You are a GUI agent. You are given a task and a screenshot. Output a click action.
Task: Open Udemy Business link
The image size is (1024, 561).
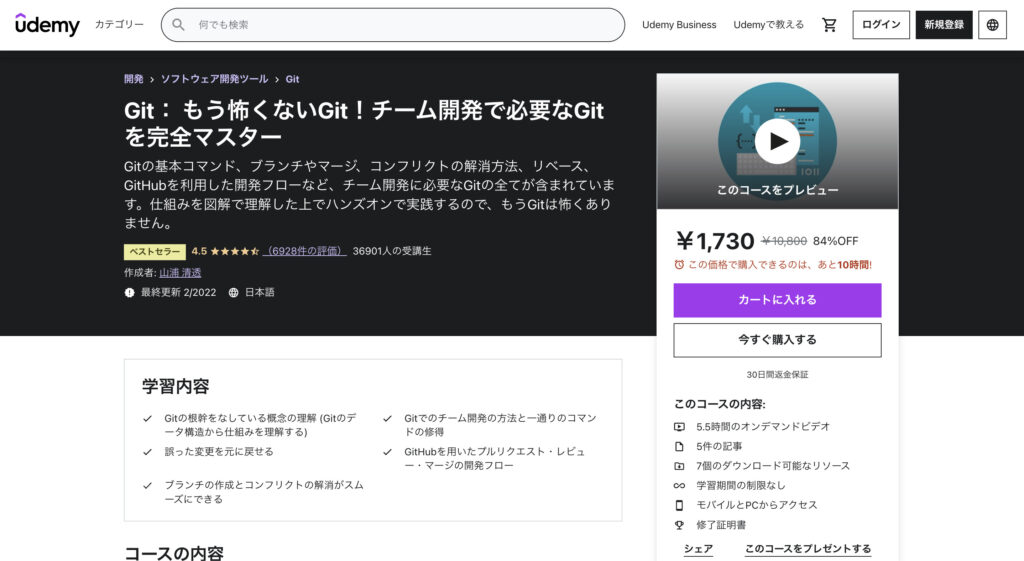[x=679, y=25]
